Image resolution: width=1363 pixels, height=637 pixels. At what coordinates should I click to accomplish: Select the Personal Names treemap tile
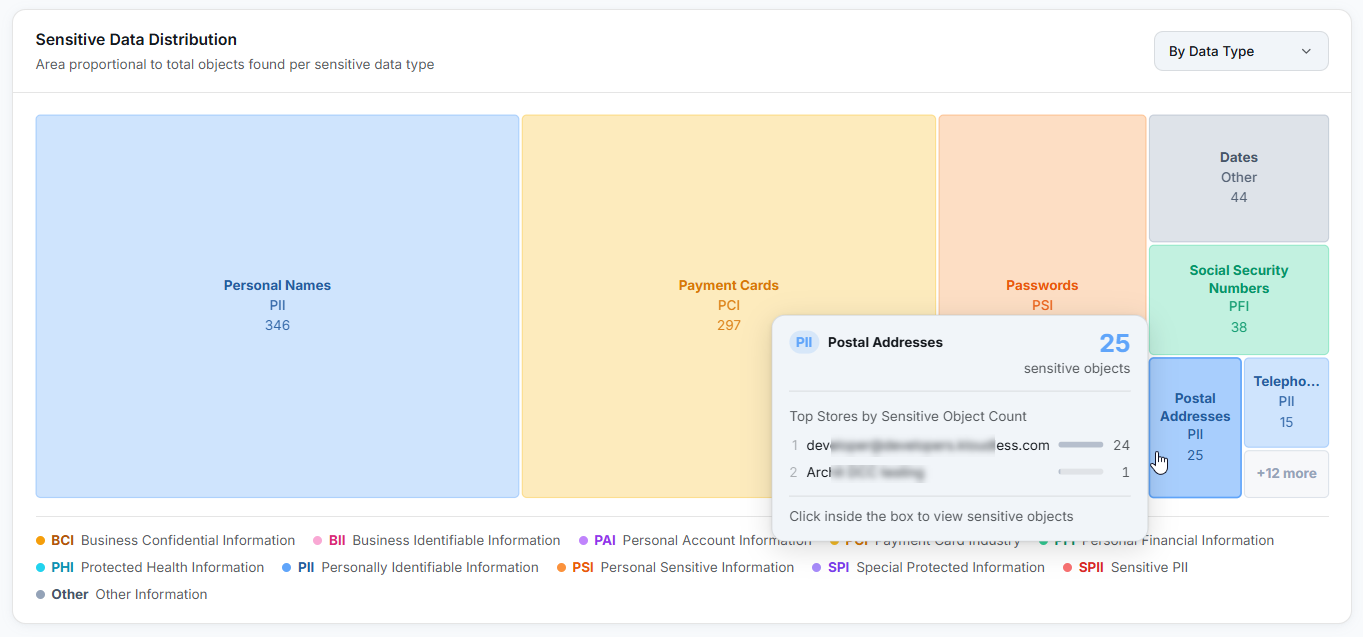click(277, 306)
